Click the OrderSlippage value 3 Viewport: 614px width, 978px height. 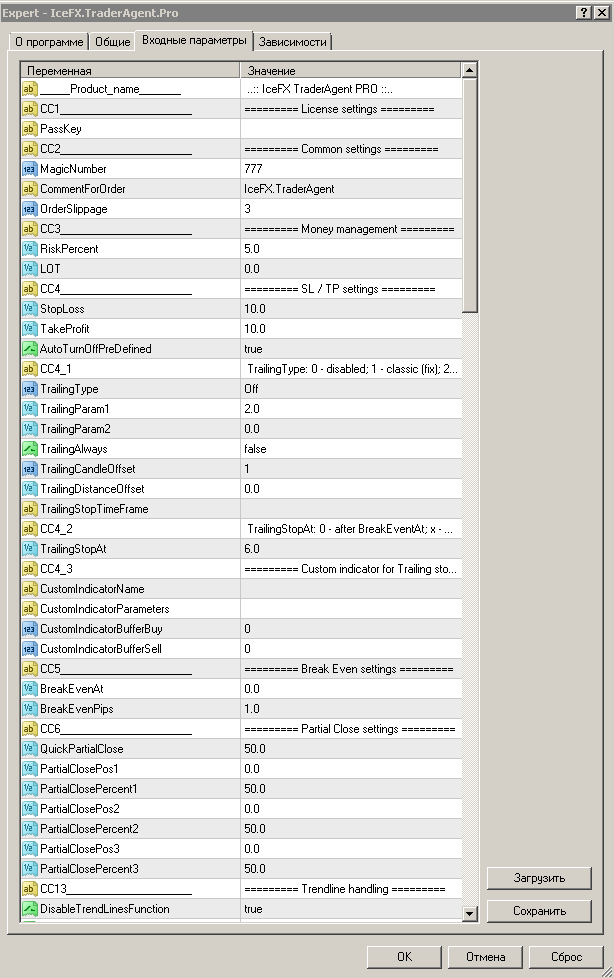(x=248, y=209)
